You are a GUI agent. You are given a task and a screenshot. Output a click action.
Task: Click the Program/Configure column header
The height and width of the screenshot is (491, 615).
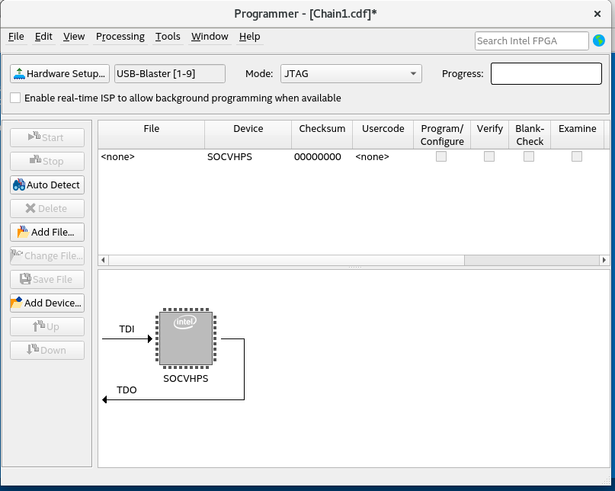[442, 135]
